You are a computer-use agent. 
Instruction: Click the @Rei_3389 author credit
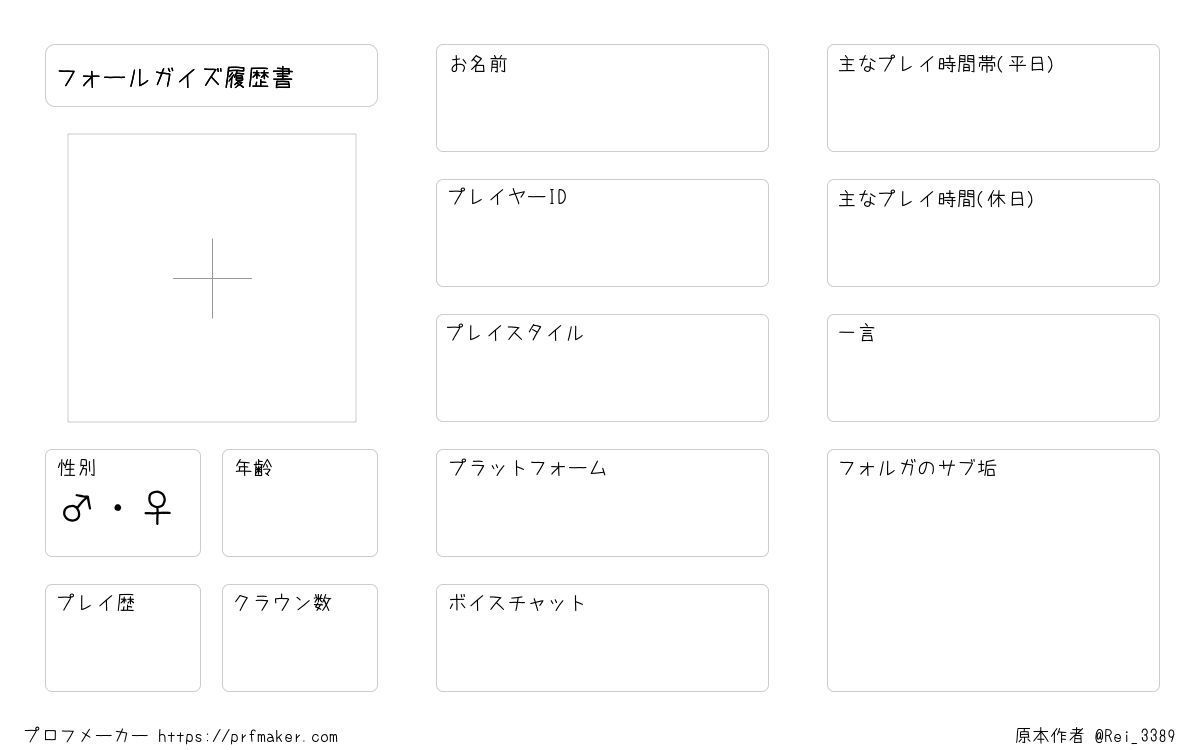pyautogui.click(x=1135, y=736)
